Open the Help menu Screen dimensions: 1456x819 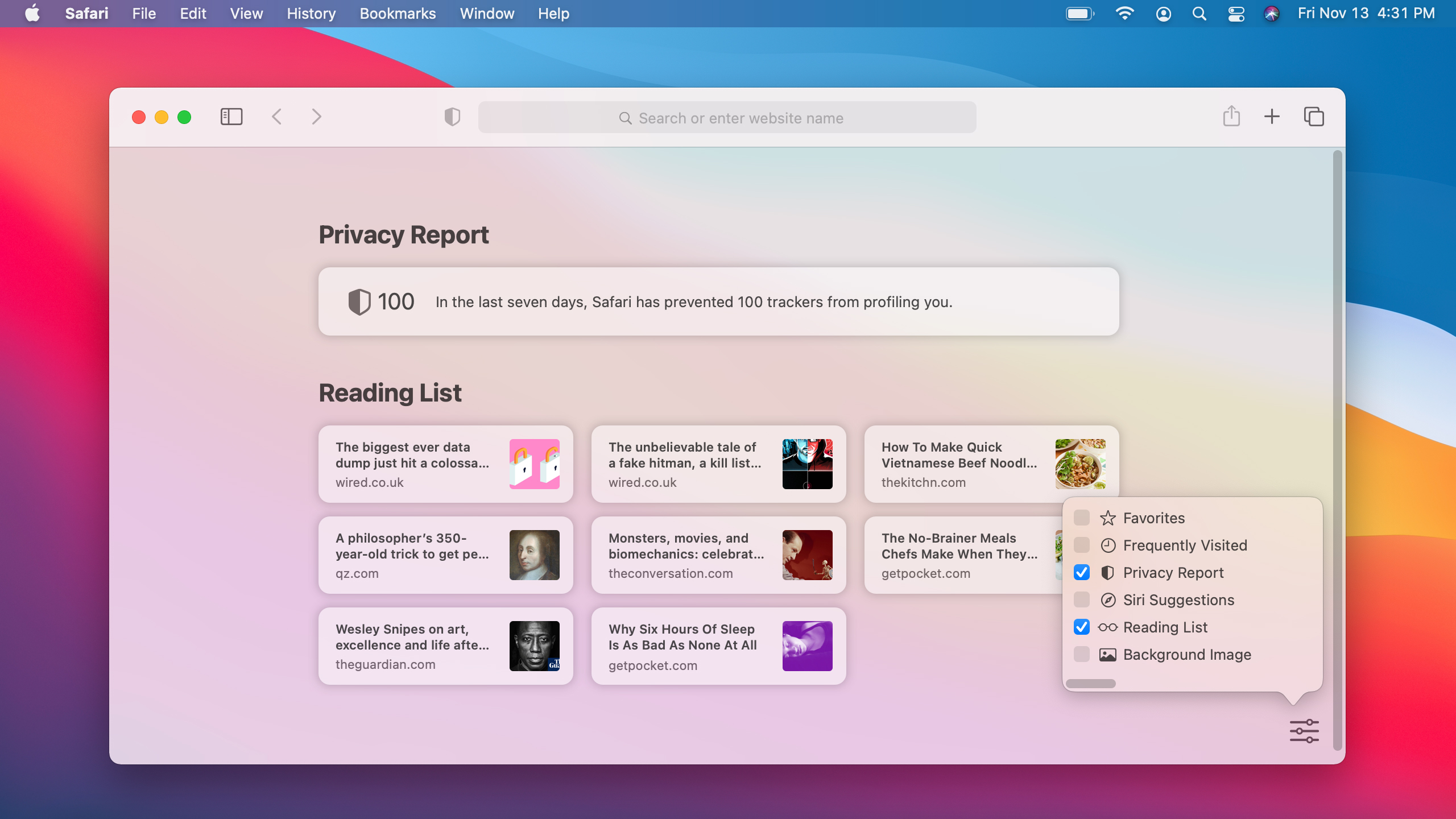coord(553,13)
